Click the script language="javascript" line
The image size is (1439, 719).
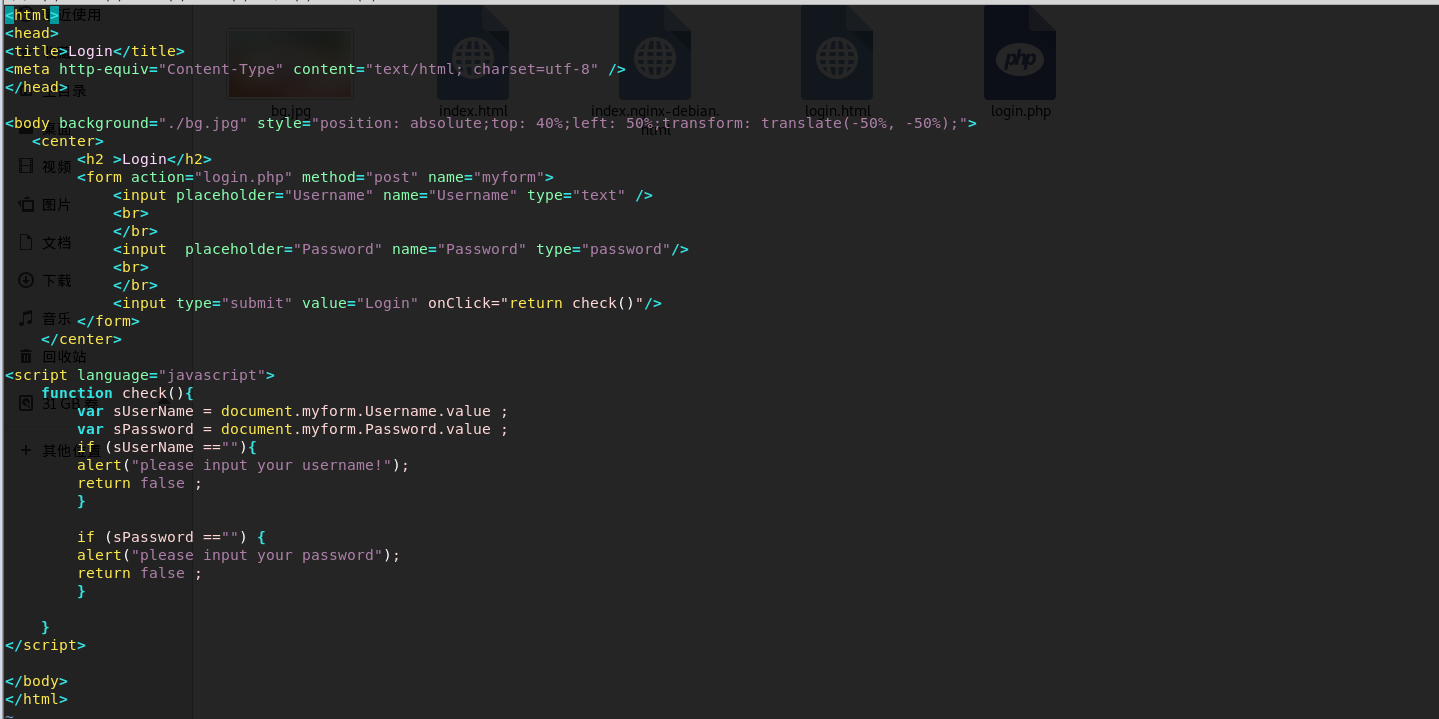(140, 375)
